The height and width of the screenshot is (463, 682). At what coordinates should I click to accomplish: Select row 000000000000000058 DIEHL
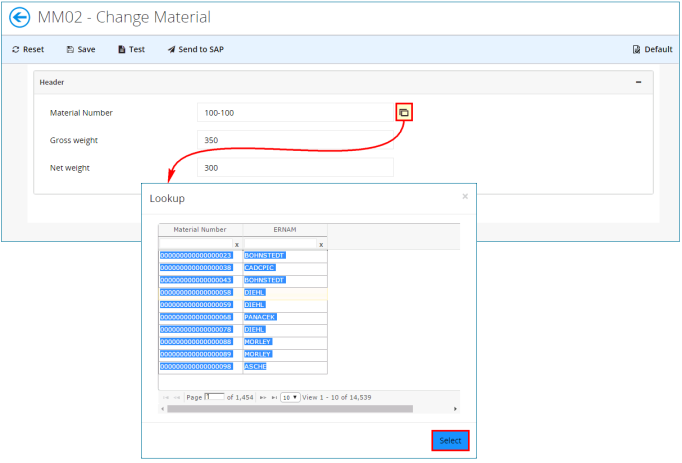click(243, 292)
